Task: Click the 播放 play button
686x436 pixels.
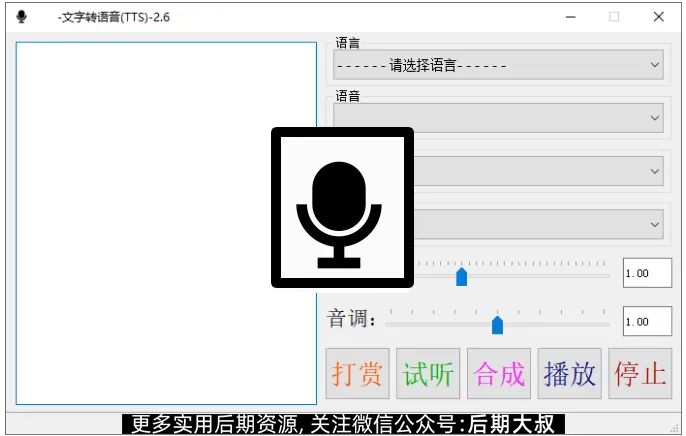Action: 569,374
